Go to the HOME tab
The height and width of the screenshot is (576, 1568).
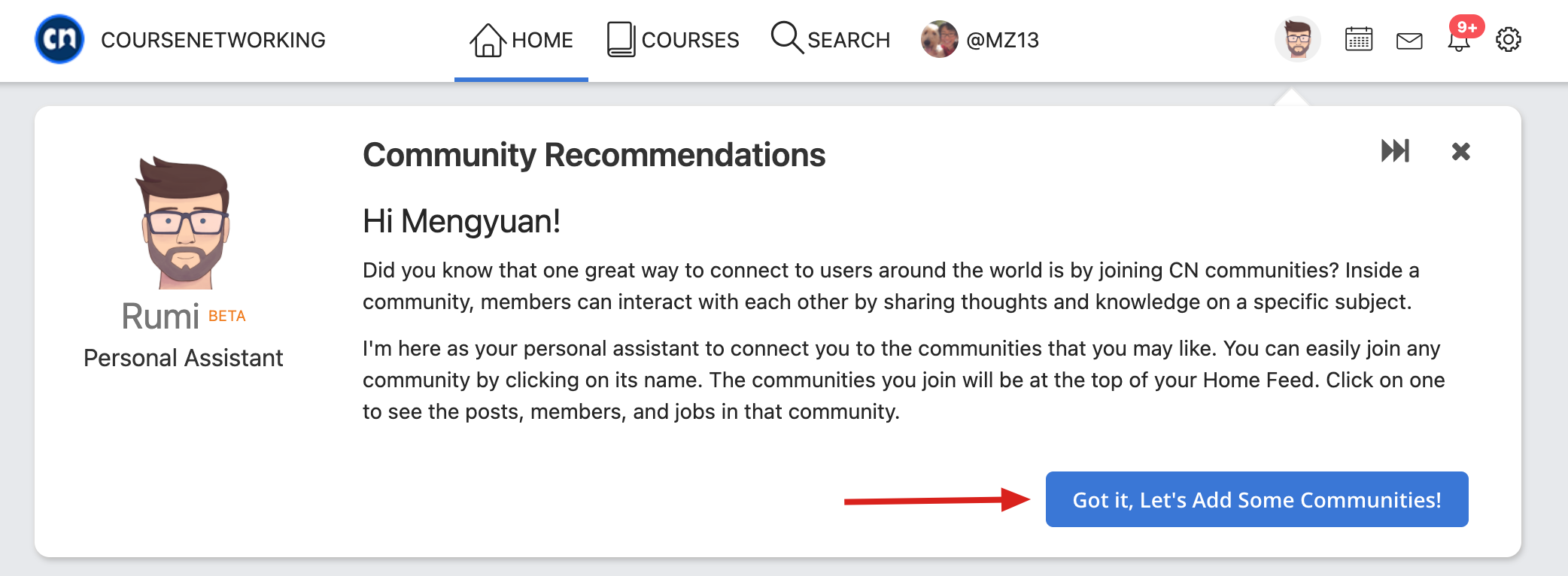pos(521,40)
